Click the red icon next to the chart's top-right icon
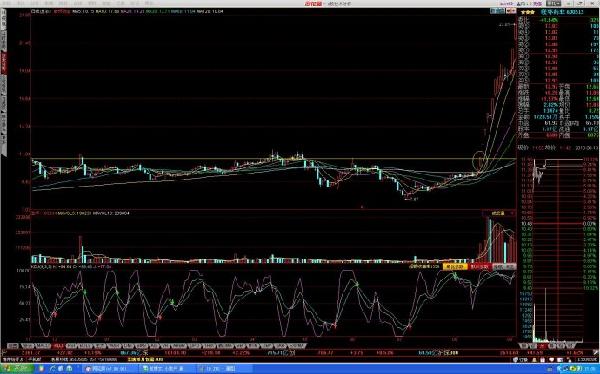The height and width of the screenshot is (374, 600). pyautogui.click(x=511, y=11)
